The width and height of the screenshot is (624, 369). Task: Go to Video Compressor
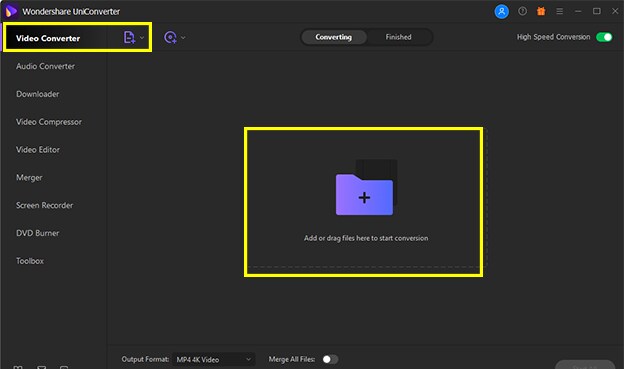[49, 122]
